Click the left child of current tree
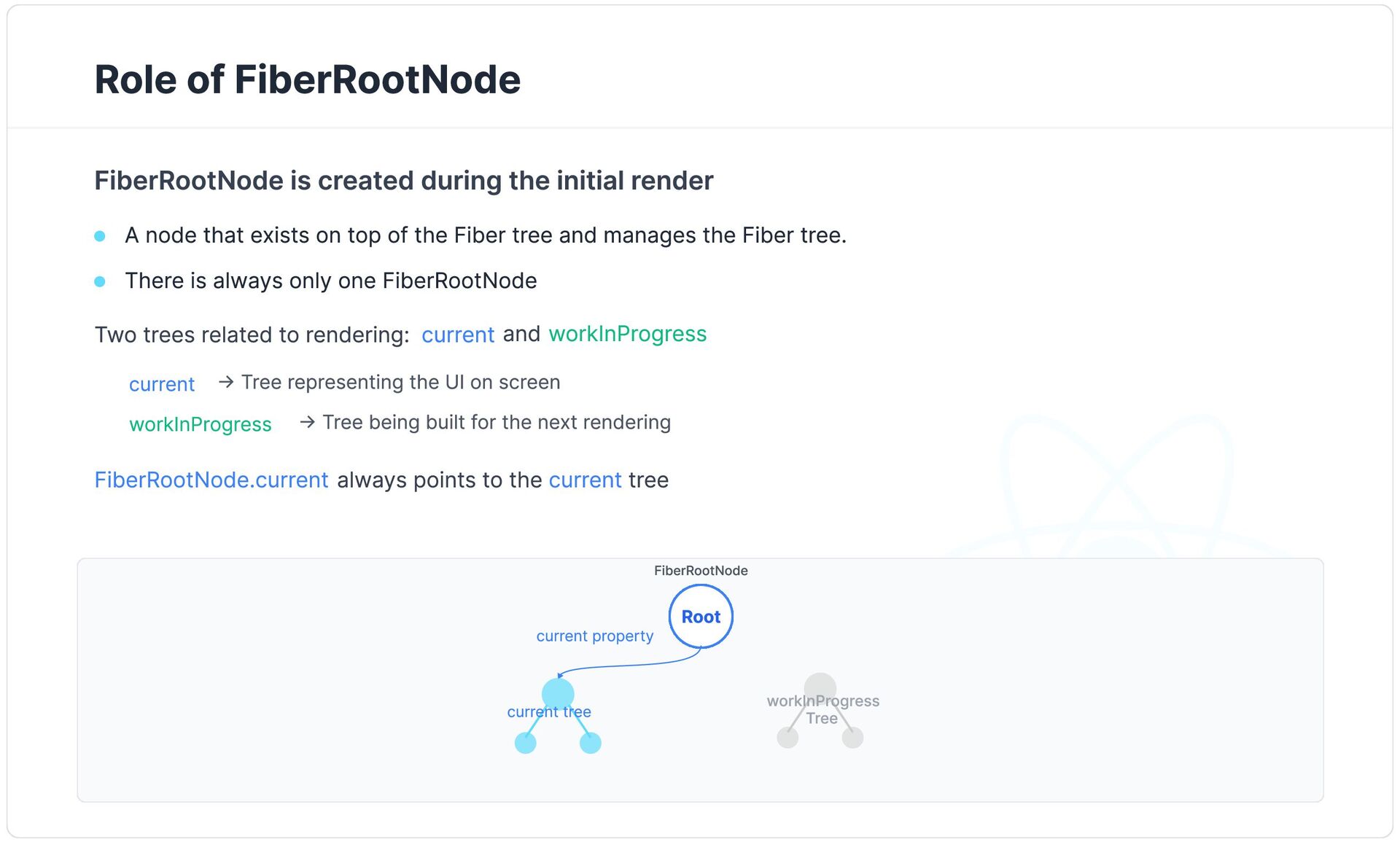Screen dimensions: 1400x847 pyautogui.click(x=526, y=743)
